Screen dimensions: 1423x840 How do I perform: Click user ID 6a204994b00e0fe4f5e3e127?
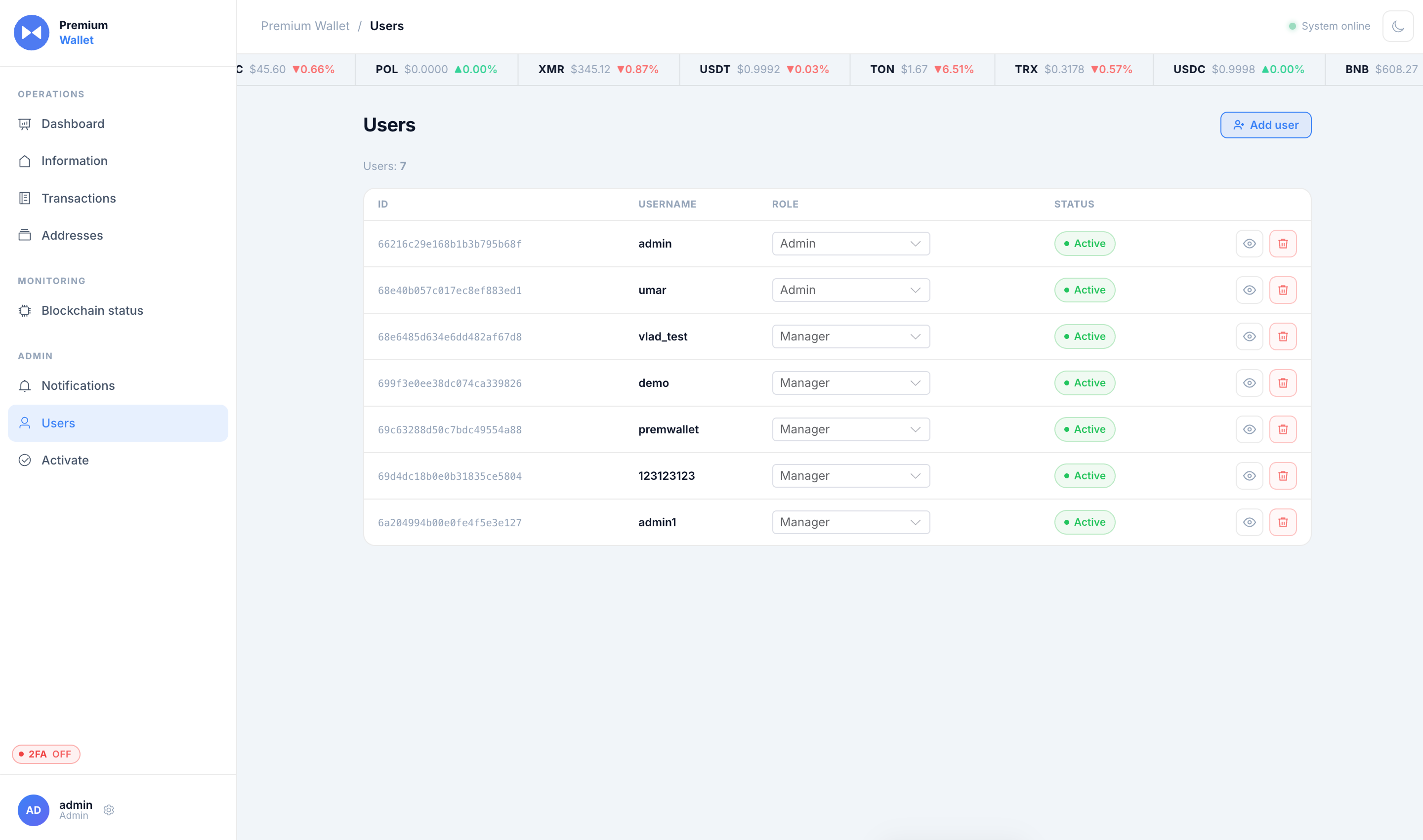(450, 522)
